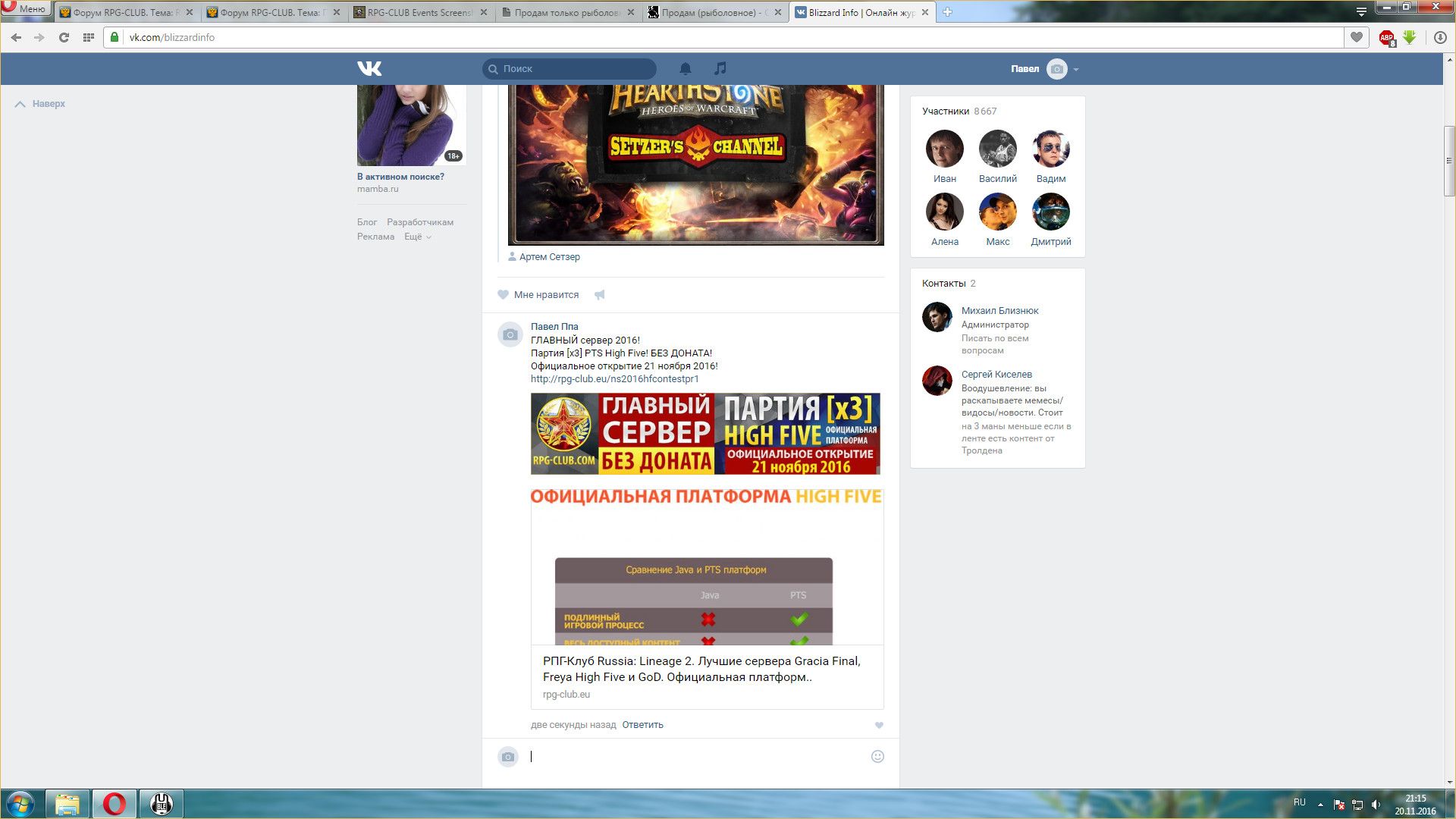Open the music note icon

[x=720, y=68]
